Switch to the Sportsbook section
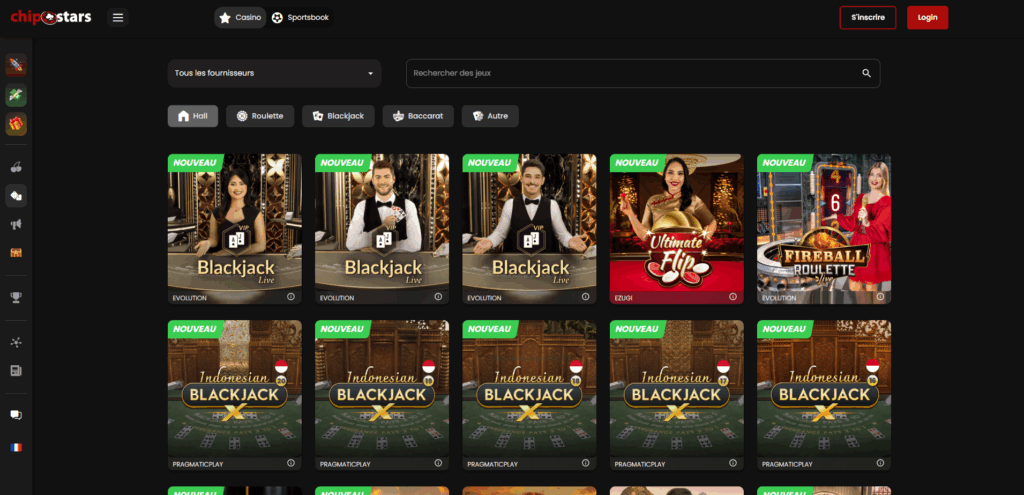Image resolution: width=1024 pixels, height=495 pixels. pos(301,18)
